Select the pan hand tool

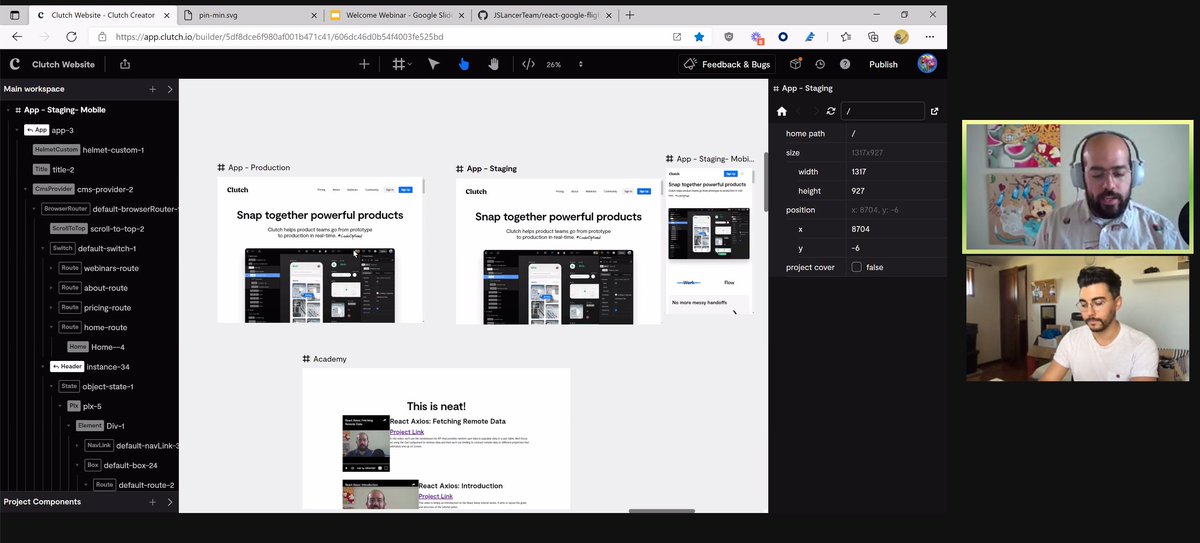(x=493, y=64)
